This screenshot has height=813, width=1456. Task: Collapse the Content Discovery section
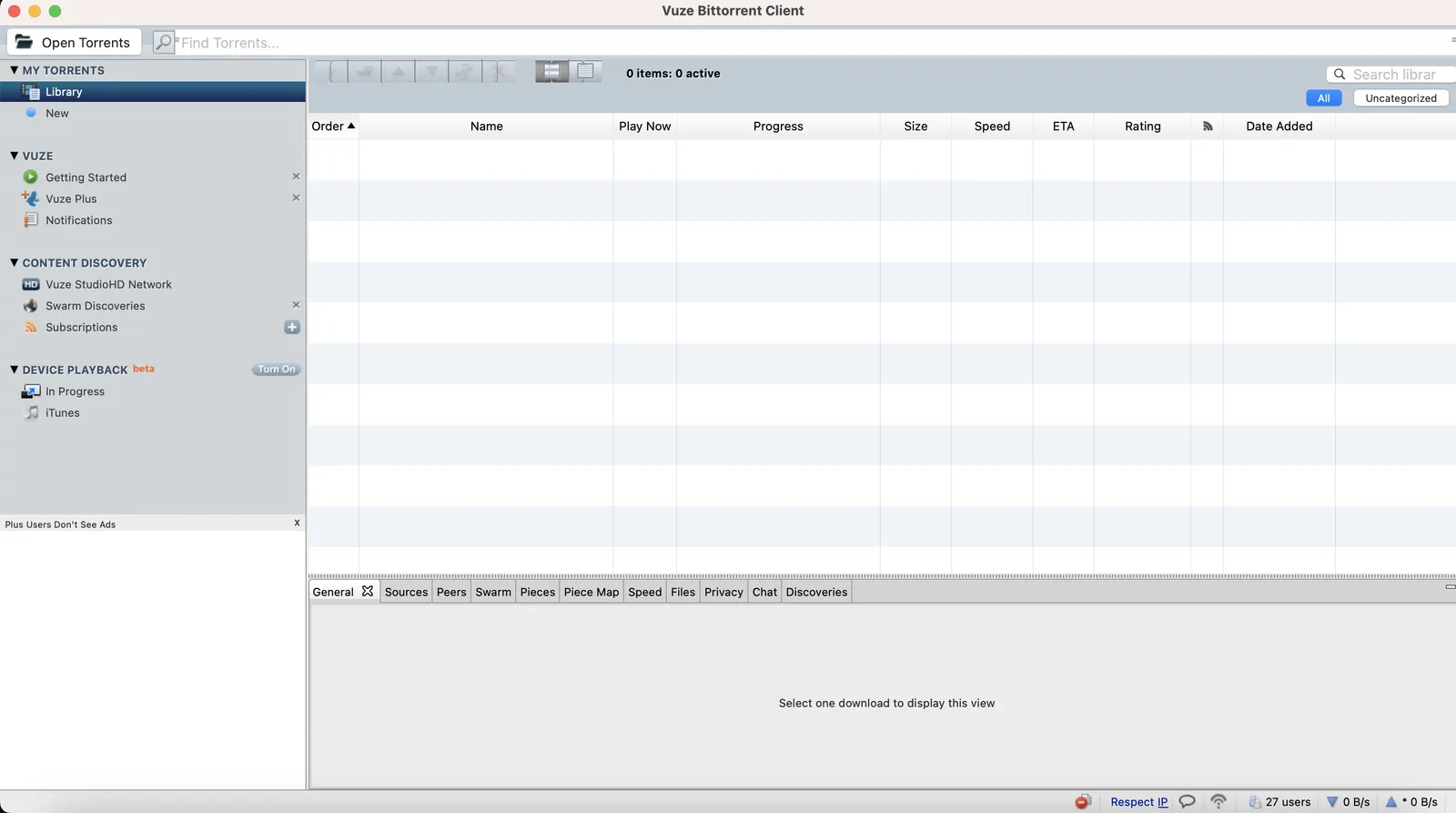pyautogui.click(x=14, y=262)
